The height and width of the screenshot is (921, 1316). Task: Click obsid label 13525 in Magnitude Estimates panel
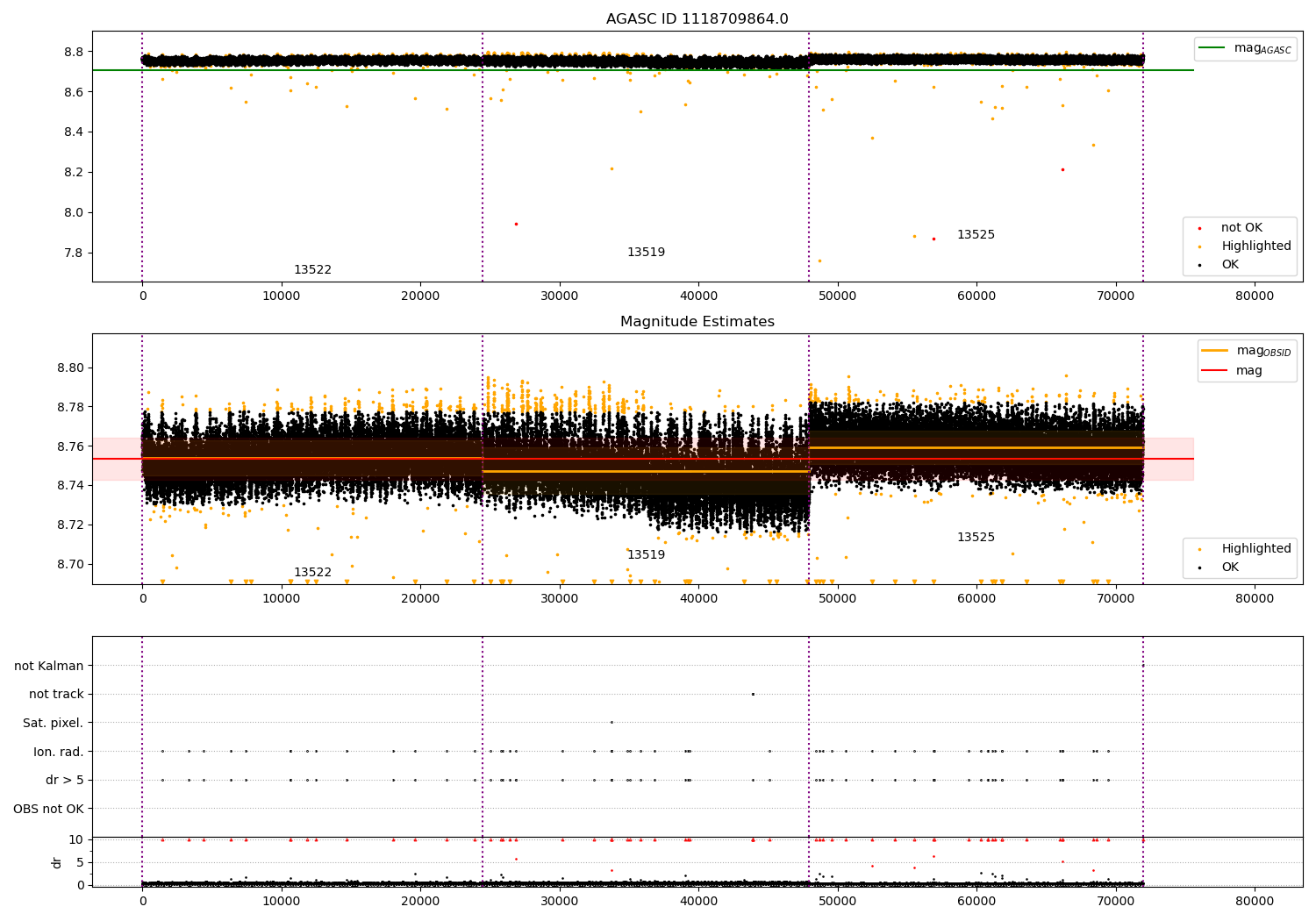pyautogui.click(x=976, y=538)
